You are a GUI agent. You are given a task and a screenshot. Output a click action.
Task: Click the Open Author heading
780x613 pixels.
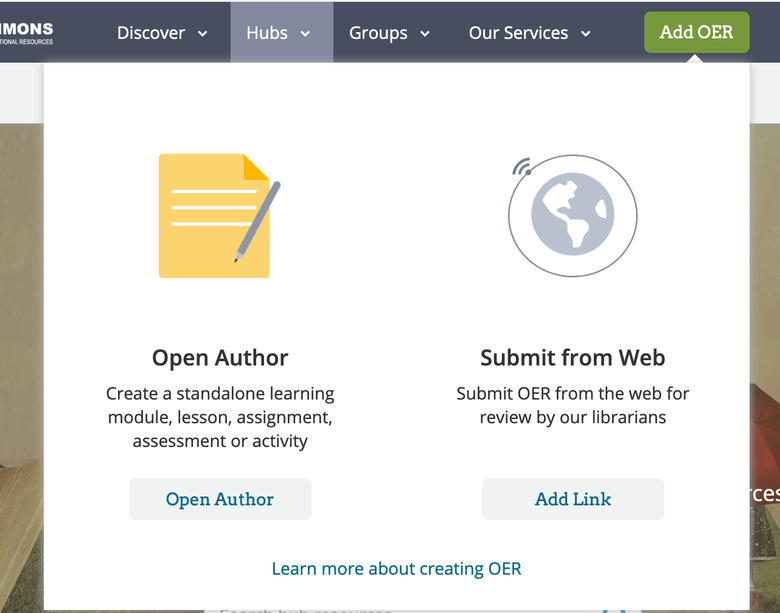click(220, 358)
